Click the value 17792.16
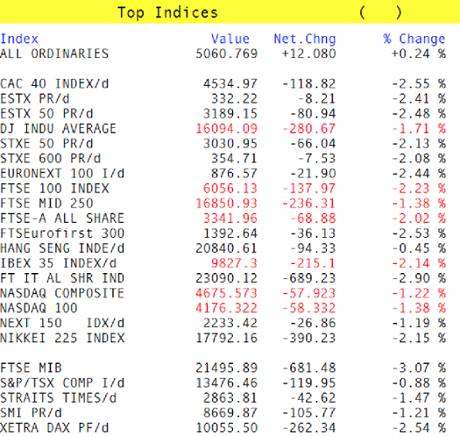The width and height of the screenshot is (460, 437). pyautogui.click(x=227, y=338)
